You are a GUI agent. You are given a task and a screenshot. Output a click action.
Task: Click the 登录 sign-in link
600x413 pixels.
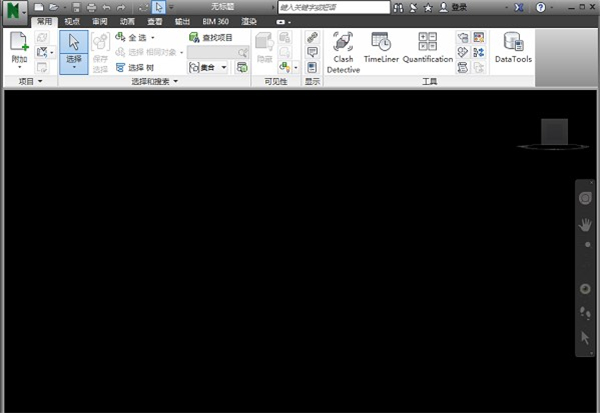click(x=459, y=7)
